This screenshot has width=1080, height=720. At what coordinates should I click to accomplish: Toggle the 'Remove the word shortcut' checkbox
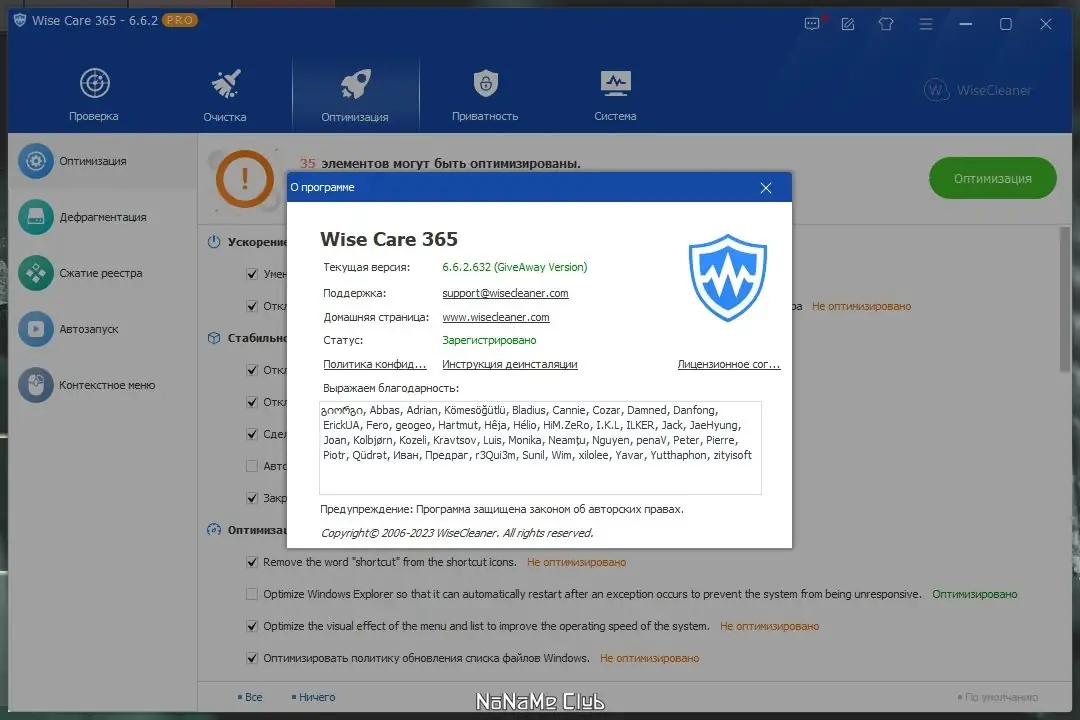coord(252,562)
